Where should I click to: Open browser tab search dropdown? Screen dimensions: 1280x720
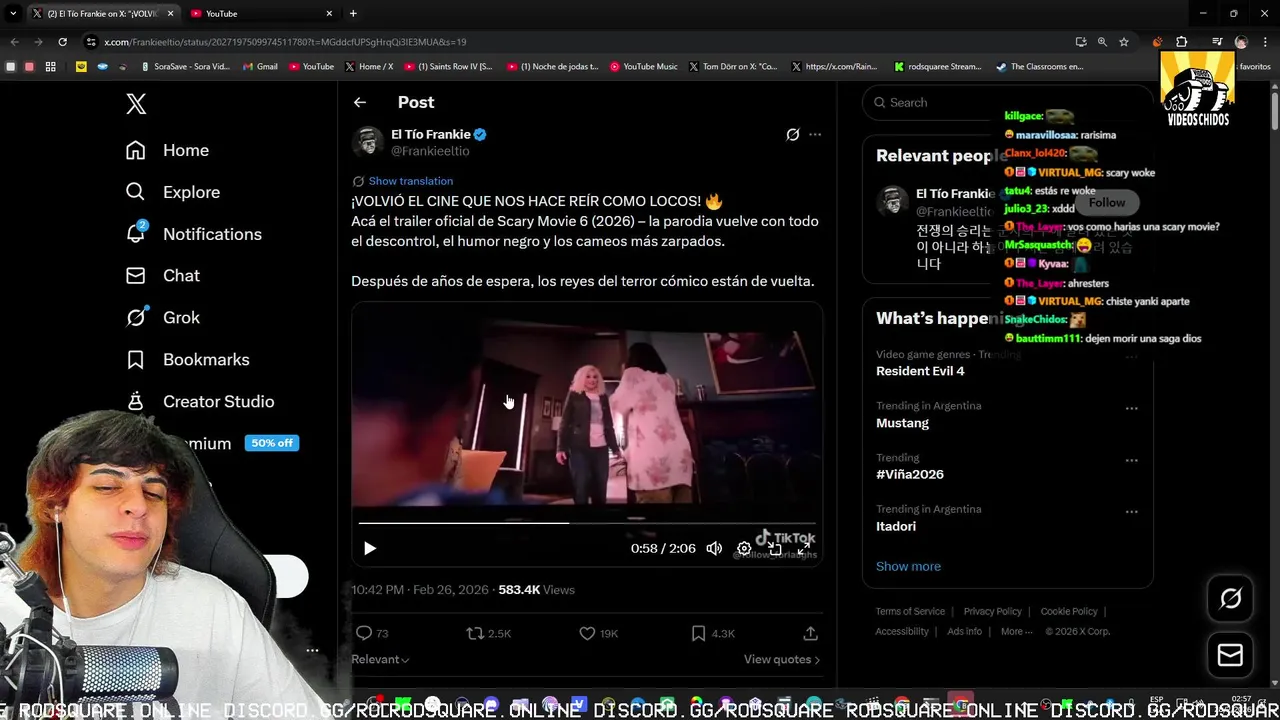coord(13,13)
